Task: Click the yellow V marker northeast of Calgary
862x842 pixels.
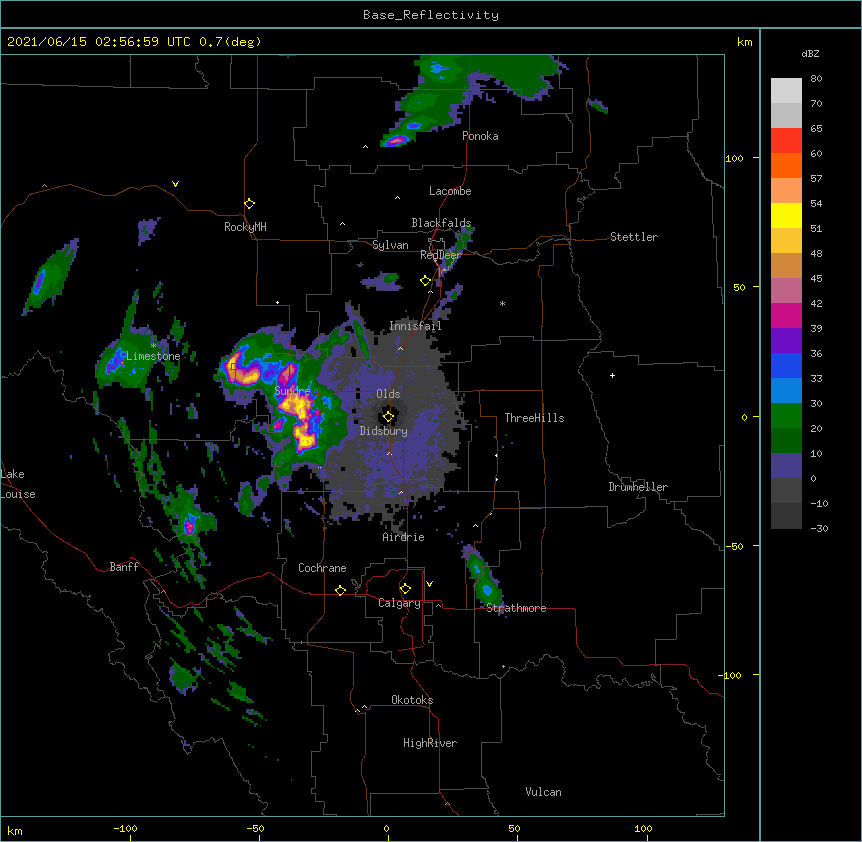Action: coord(429,584)
